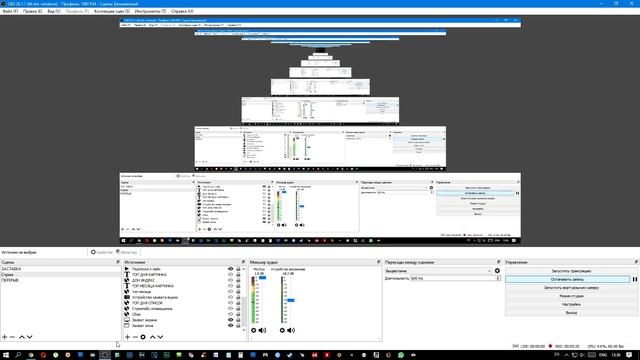Switch the ENG input language in the tray

602,355
